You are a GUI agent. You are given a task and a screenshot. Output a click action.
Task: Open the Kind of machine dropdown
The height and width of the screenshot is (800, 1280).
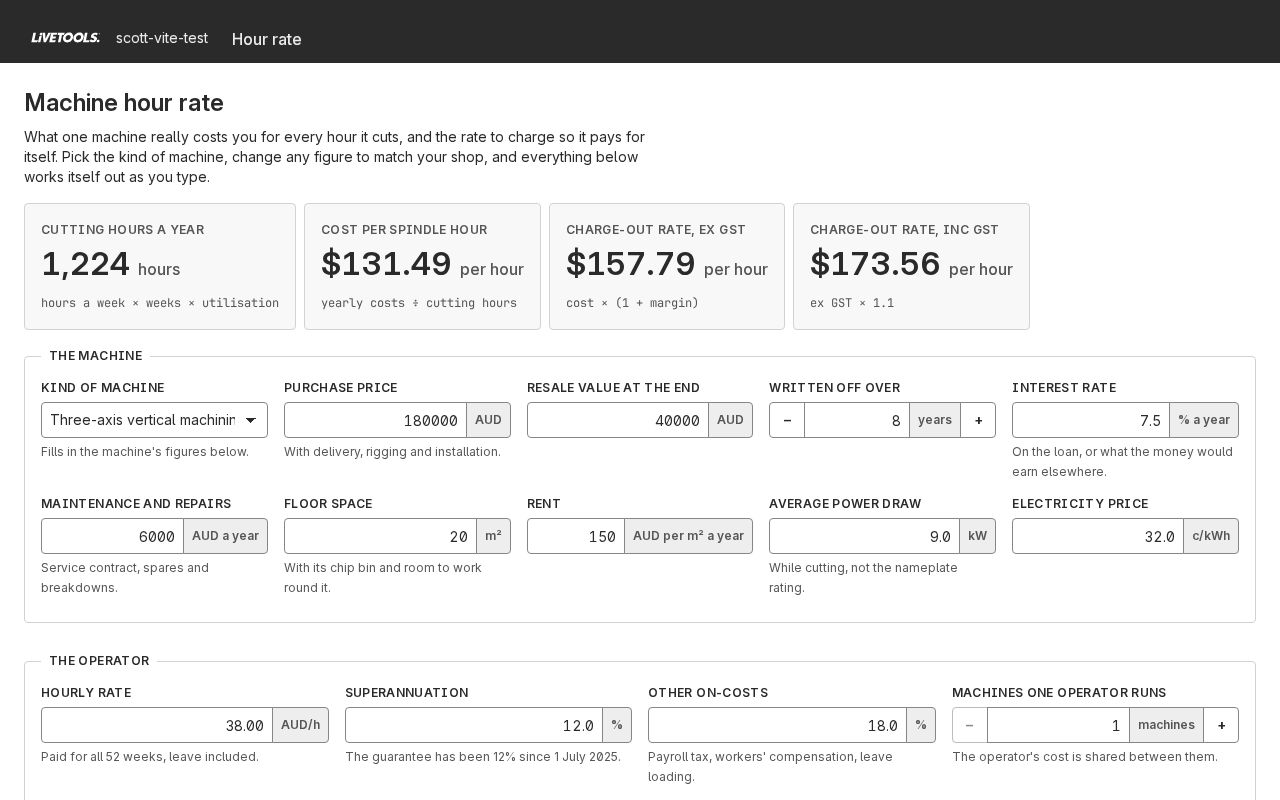154,420
